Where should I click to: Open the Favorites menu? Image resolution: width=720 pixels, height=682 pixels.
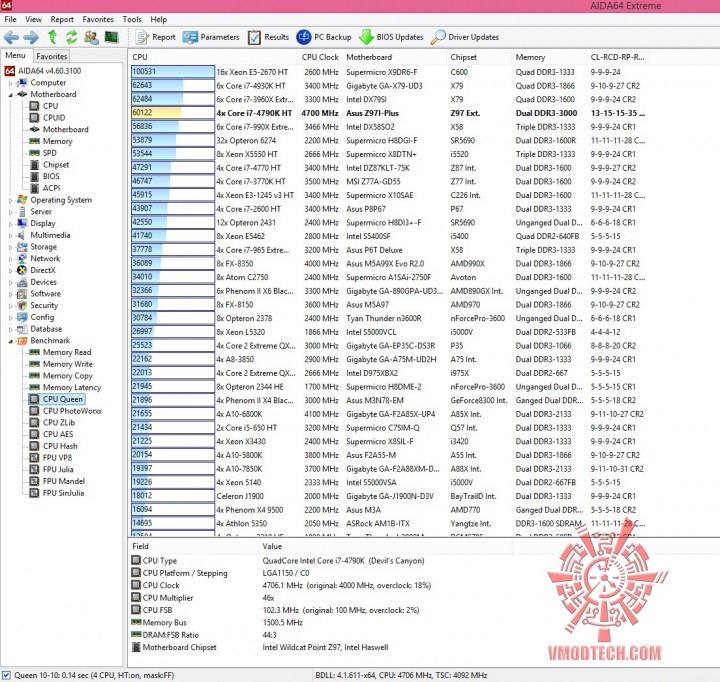[98, 19]
